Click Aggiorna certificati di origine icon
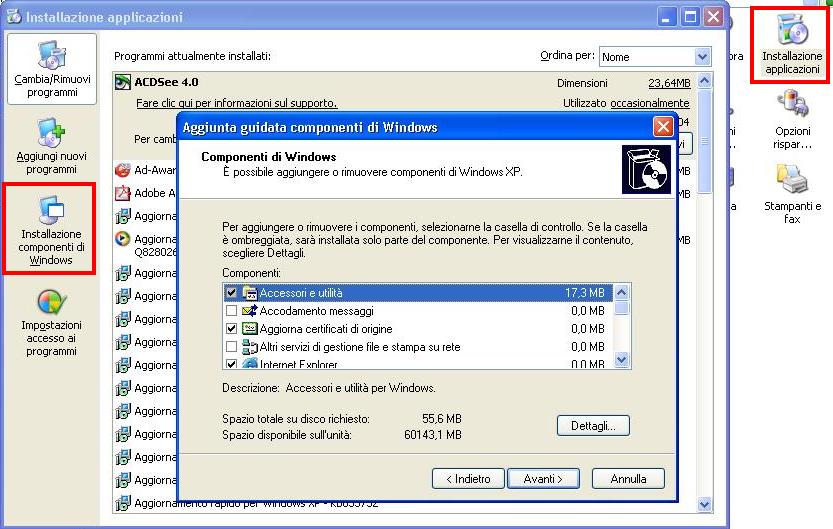Image resolution: width=833 pixels, height=529 pixels. pos(250,329)
